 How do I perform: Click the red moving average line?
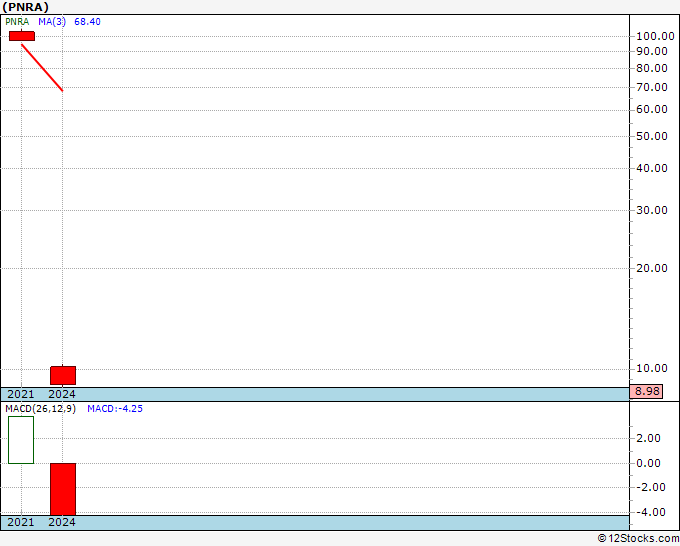tap(42, 68)
